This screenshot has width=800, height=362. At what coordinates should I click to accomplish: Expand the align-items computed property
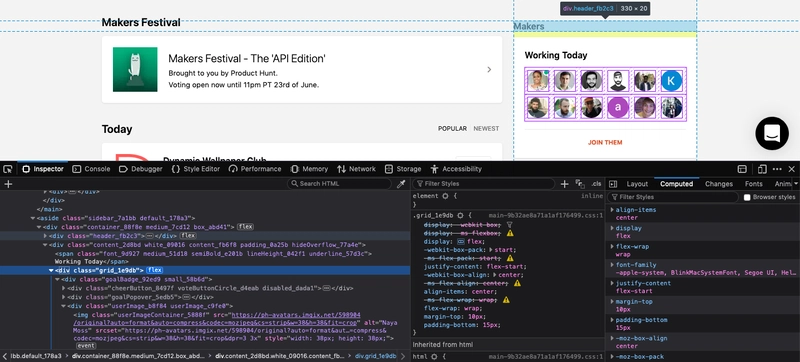[x=612, y=210]
